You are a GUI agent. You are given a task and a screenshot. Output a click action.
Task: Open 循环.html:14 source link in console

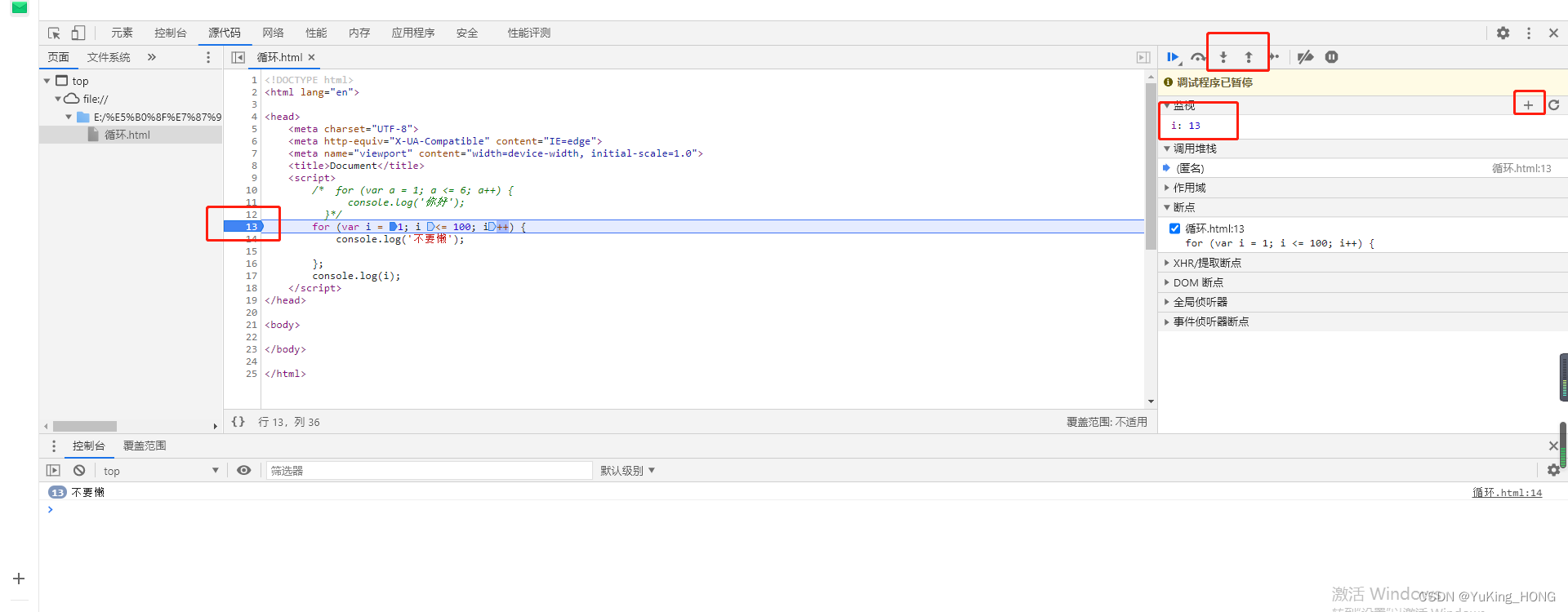(x=1507, y=493)
